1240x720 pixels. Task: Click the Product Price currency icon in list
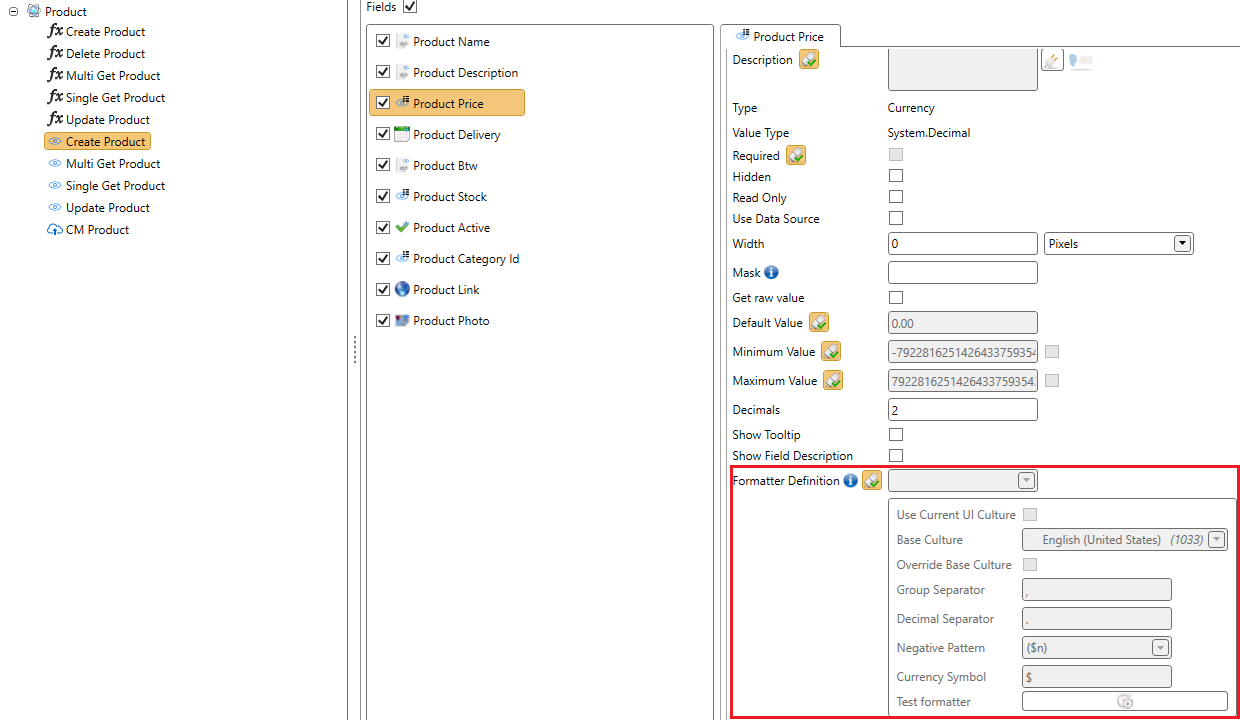click(x=402, y=103)
